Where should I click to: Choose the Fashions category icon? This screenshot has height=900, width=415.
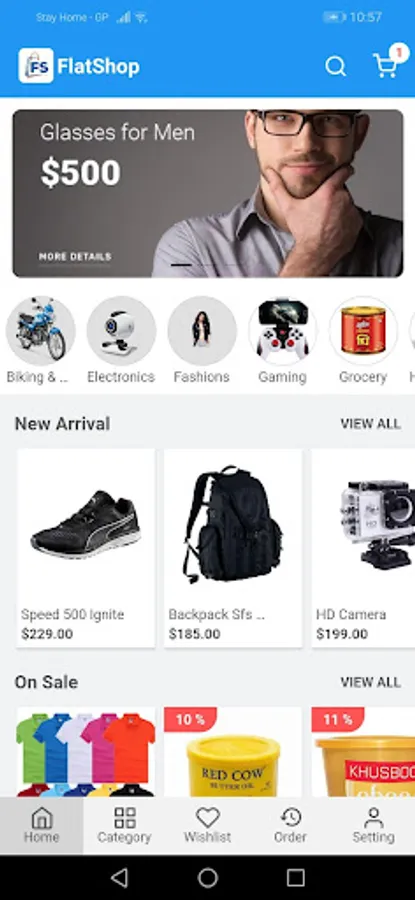[202, 330]
